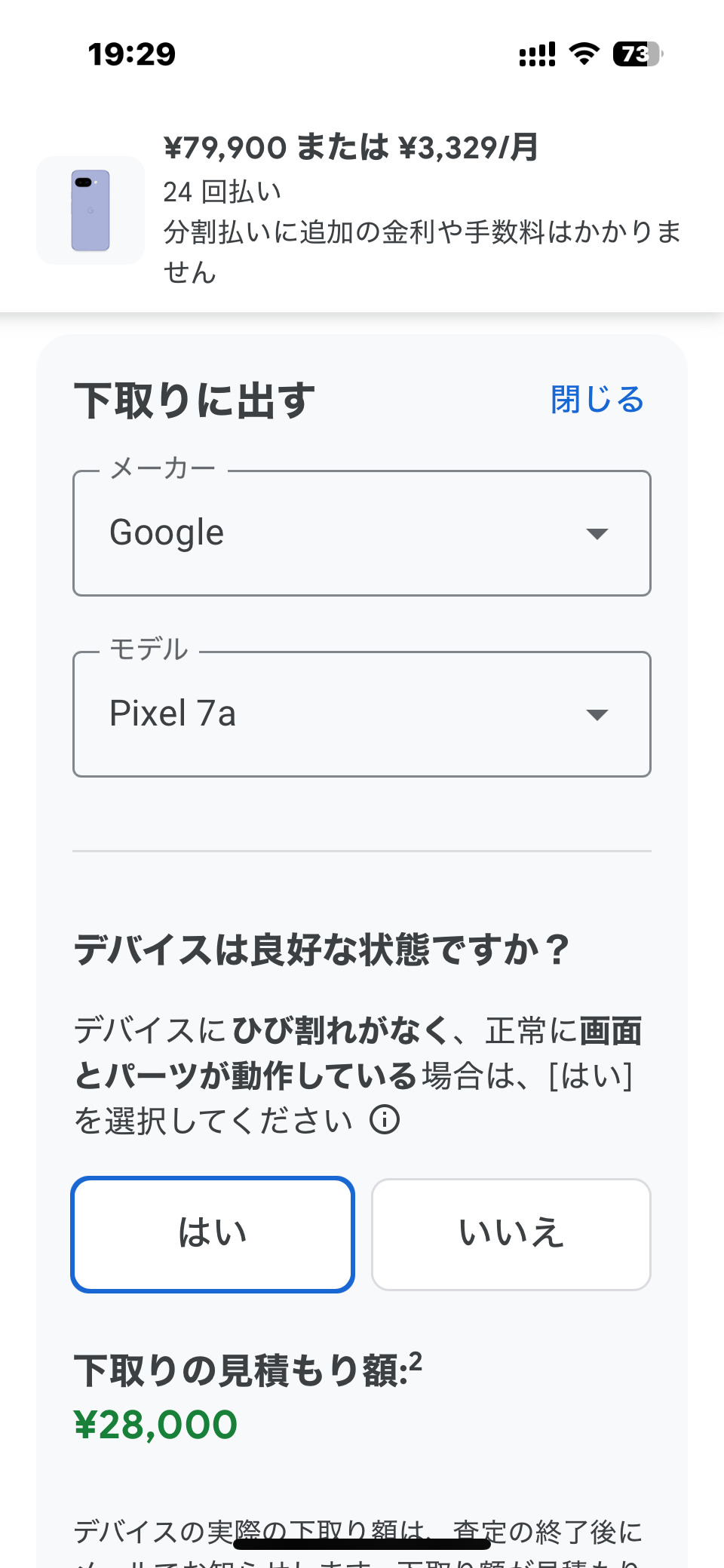This screenshot has height=1568, width=724.
Task: Select いいえ for device condition
Action: point(511,1234)
